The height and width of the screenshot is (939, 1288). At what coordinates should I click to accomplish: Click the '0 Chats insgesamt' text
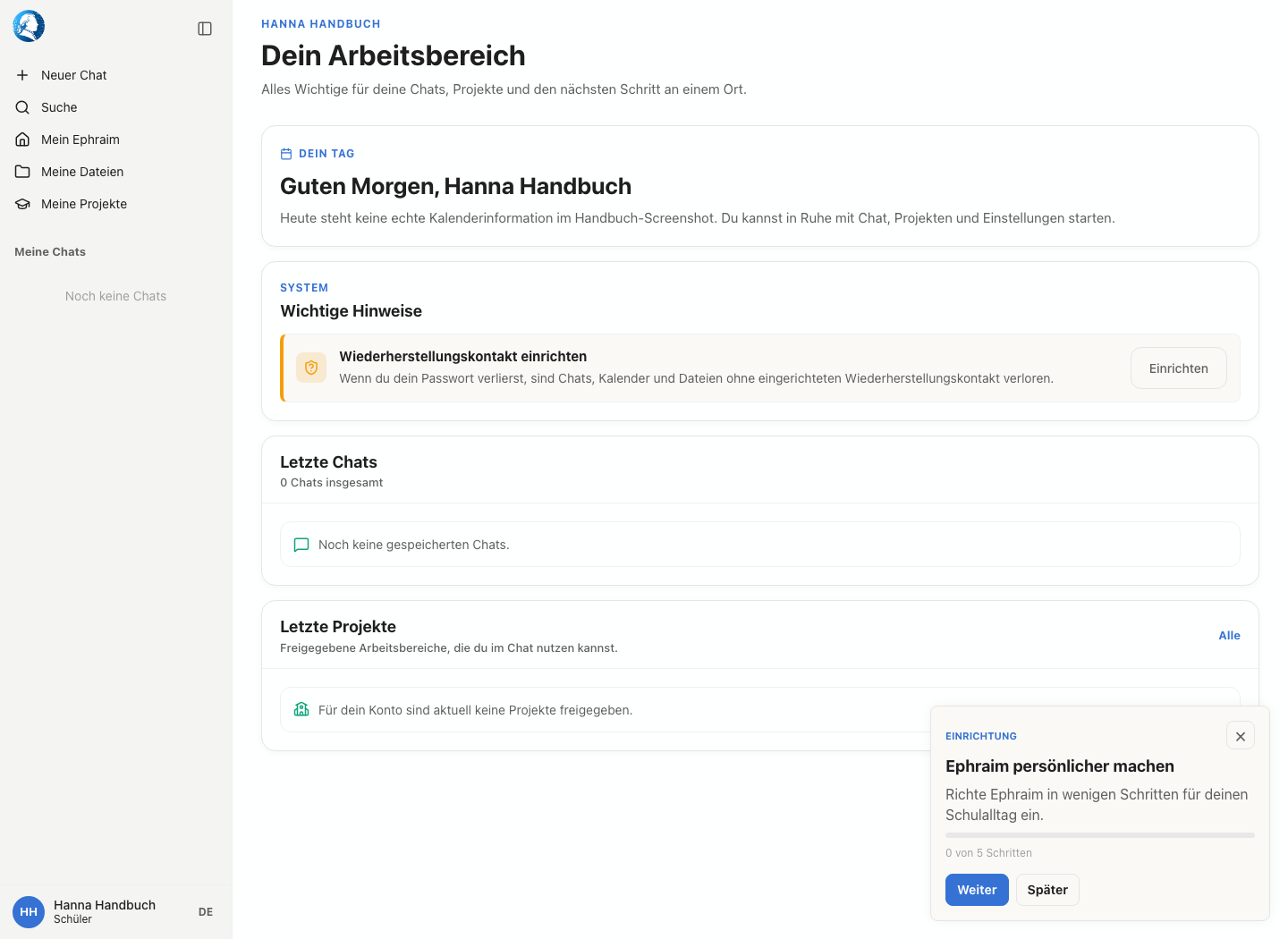coord(332,483)
